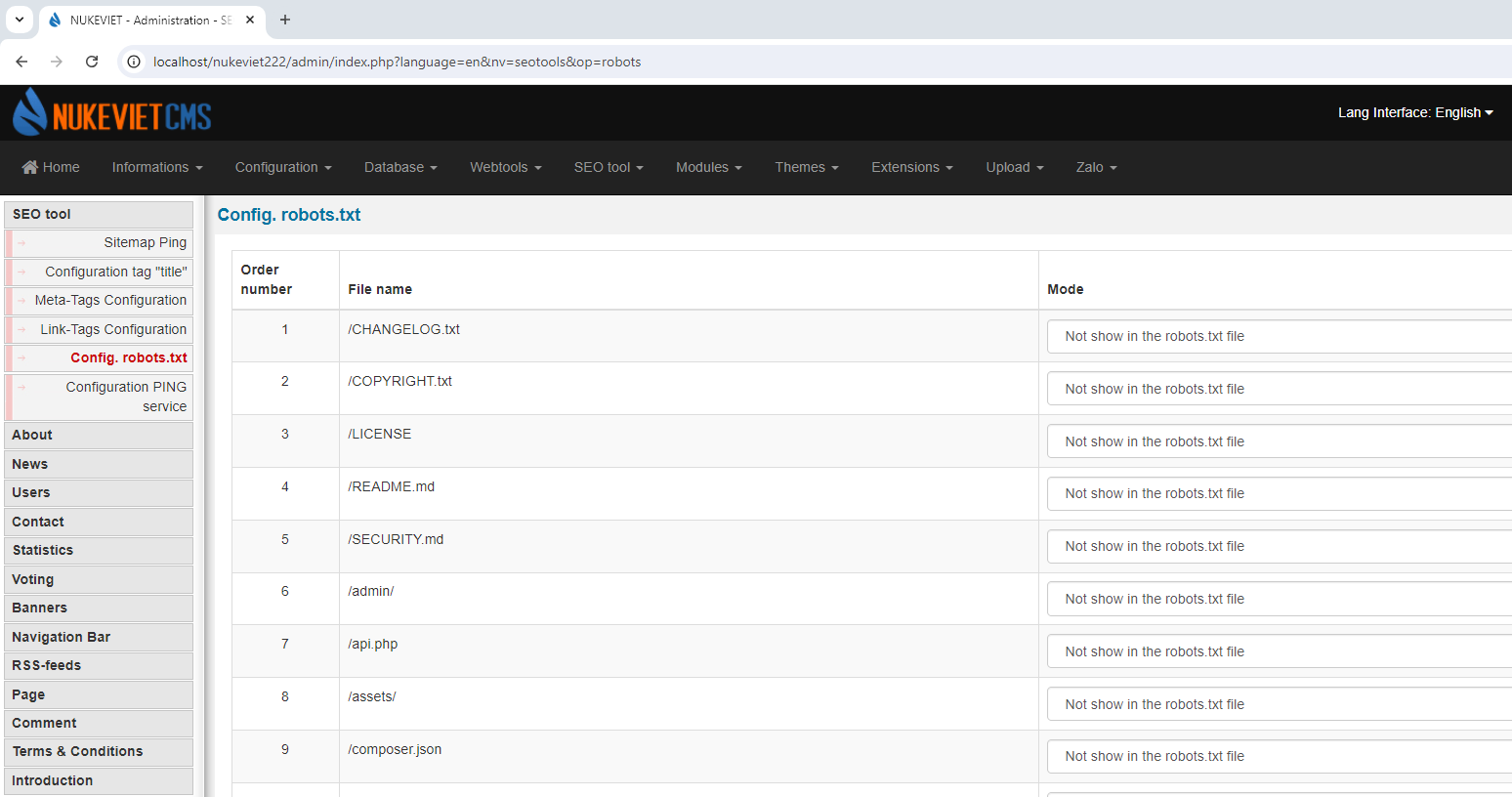Open SEO tool section in the sidebar
1512x797 pixels.
point(99,214)
